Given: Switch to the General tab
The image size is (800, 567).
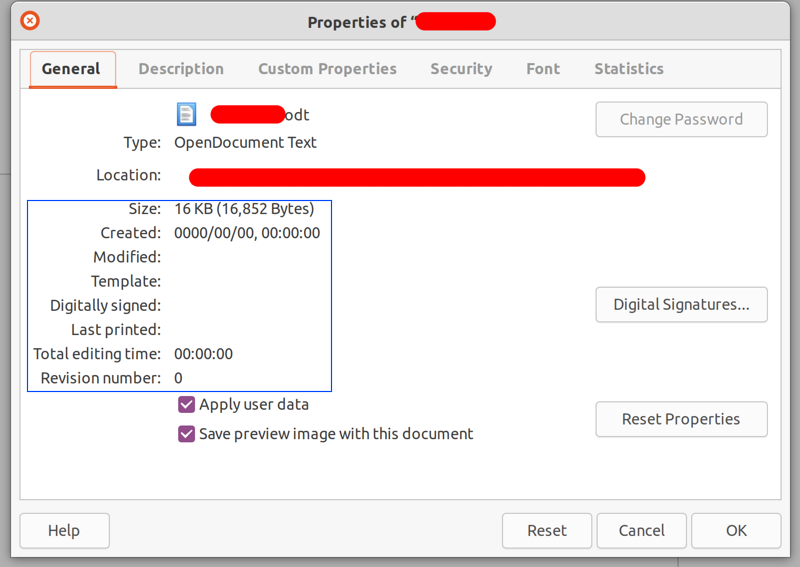Looking at the screenshot, I should [72, 69].
